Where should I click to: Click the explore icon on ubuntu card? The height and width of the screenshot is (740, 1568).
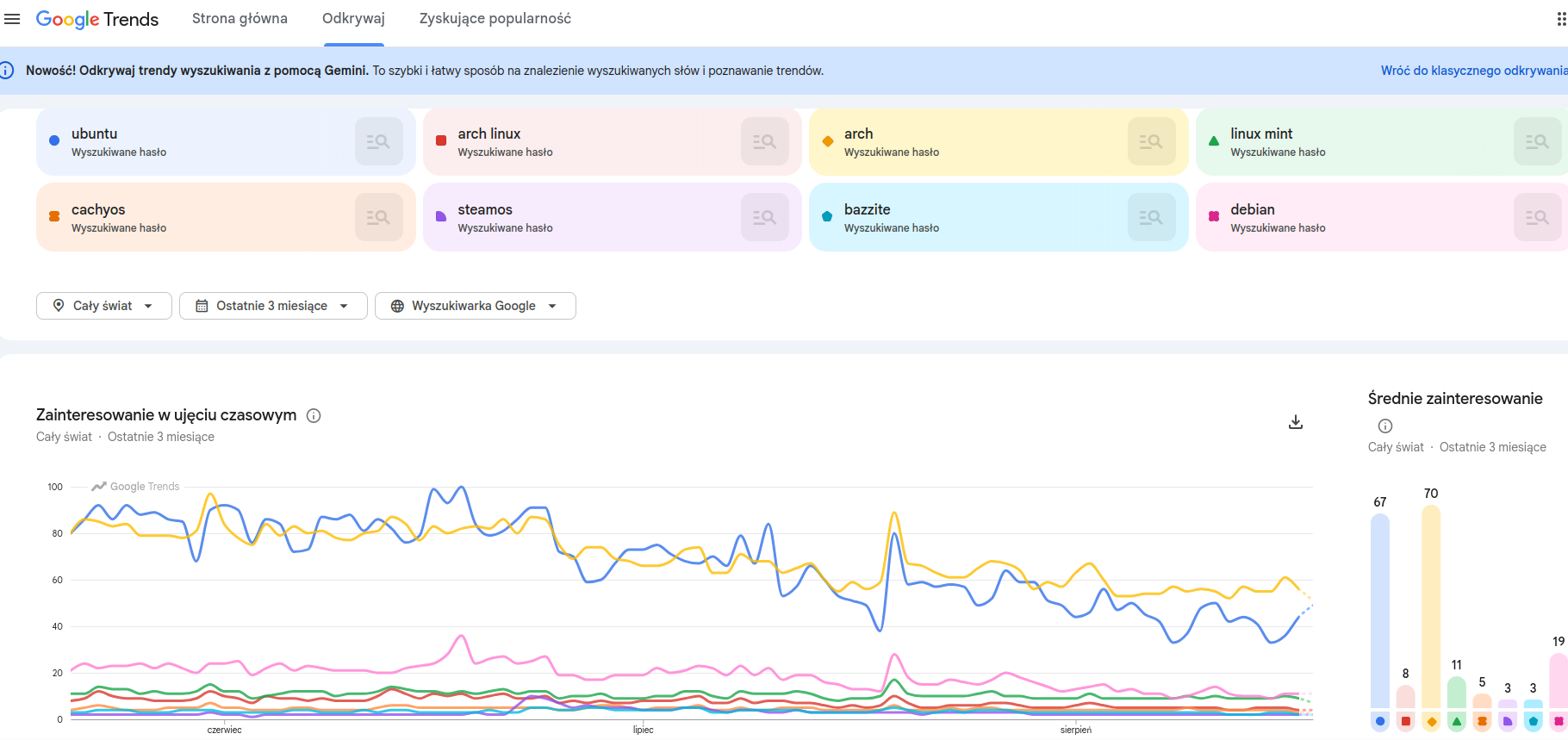pos(379,141)
